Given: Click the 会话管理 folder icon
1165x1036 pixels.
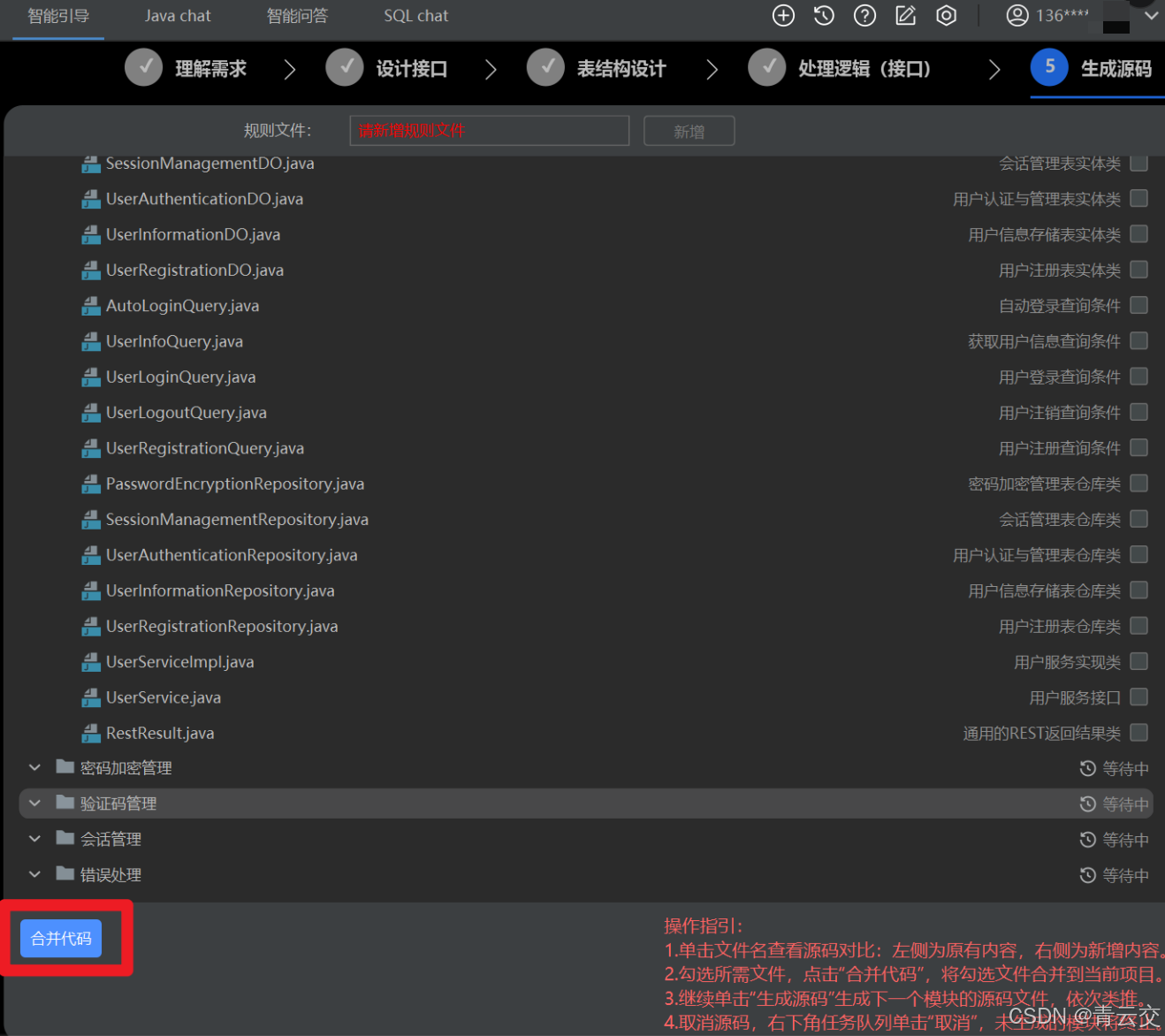Looking at the screenshot, I should point(65,838).
